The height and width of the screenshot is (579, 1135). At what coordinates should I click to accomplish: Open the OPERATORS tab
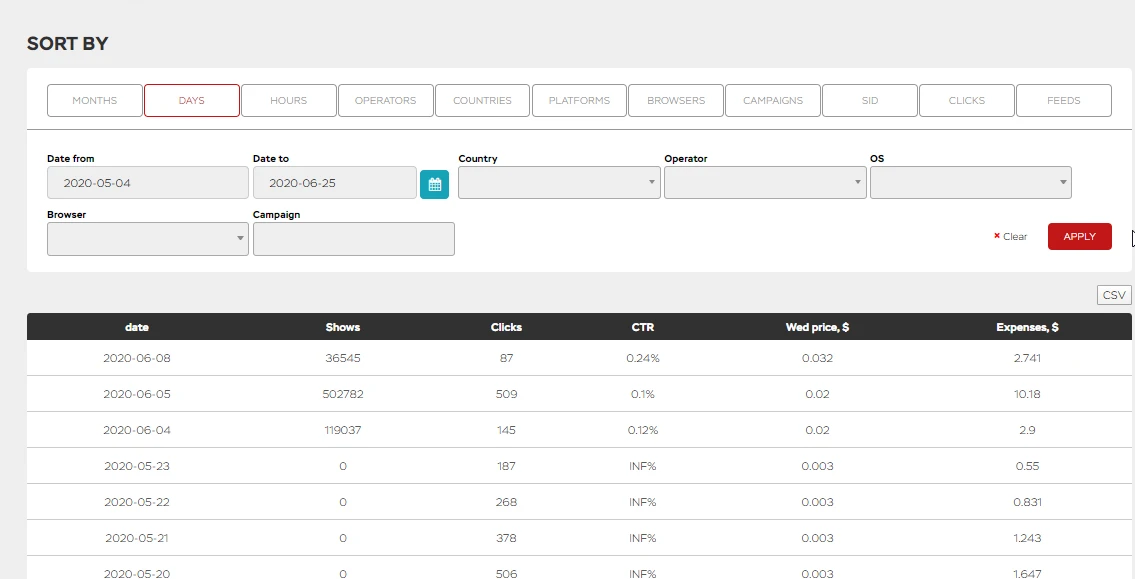point(386,101)
